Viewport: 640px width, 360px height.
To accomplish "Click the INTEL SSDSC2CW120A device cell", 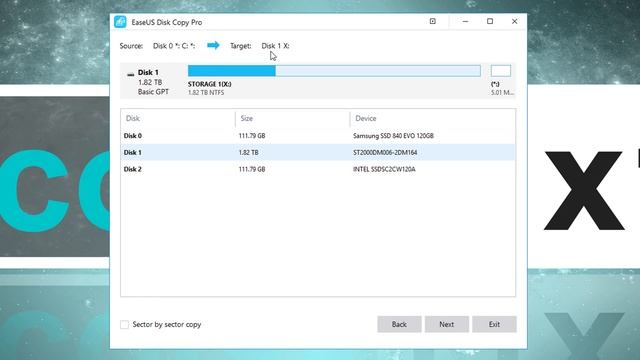I will (384, 169).
